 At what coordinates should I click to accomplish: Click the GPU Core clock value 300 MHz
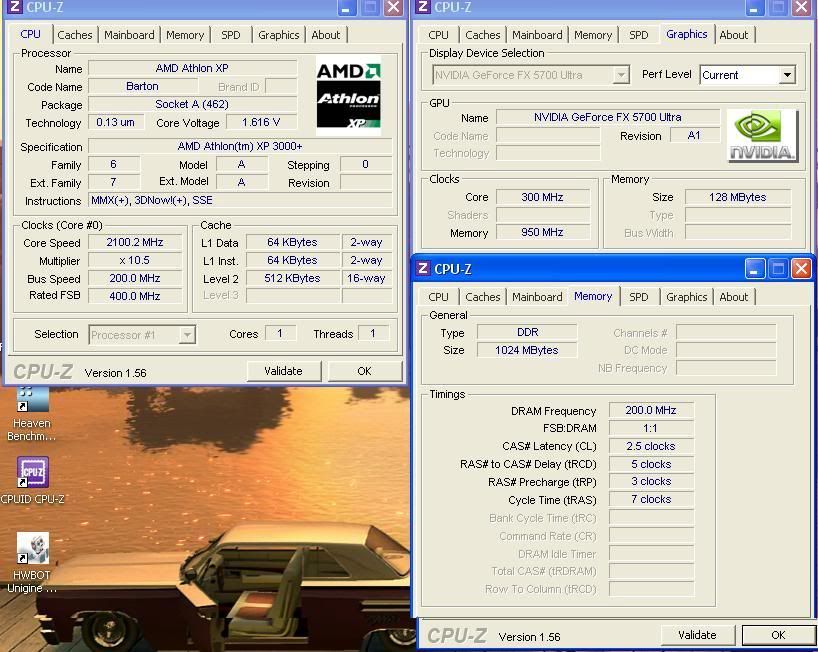[543, 197]
